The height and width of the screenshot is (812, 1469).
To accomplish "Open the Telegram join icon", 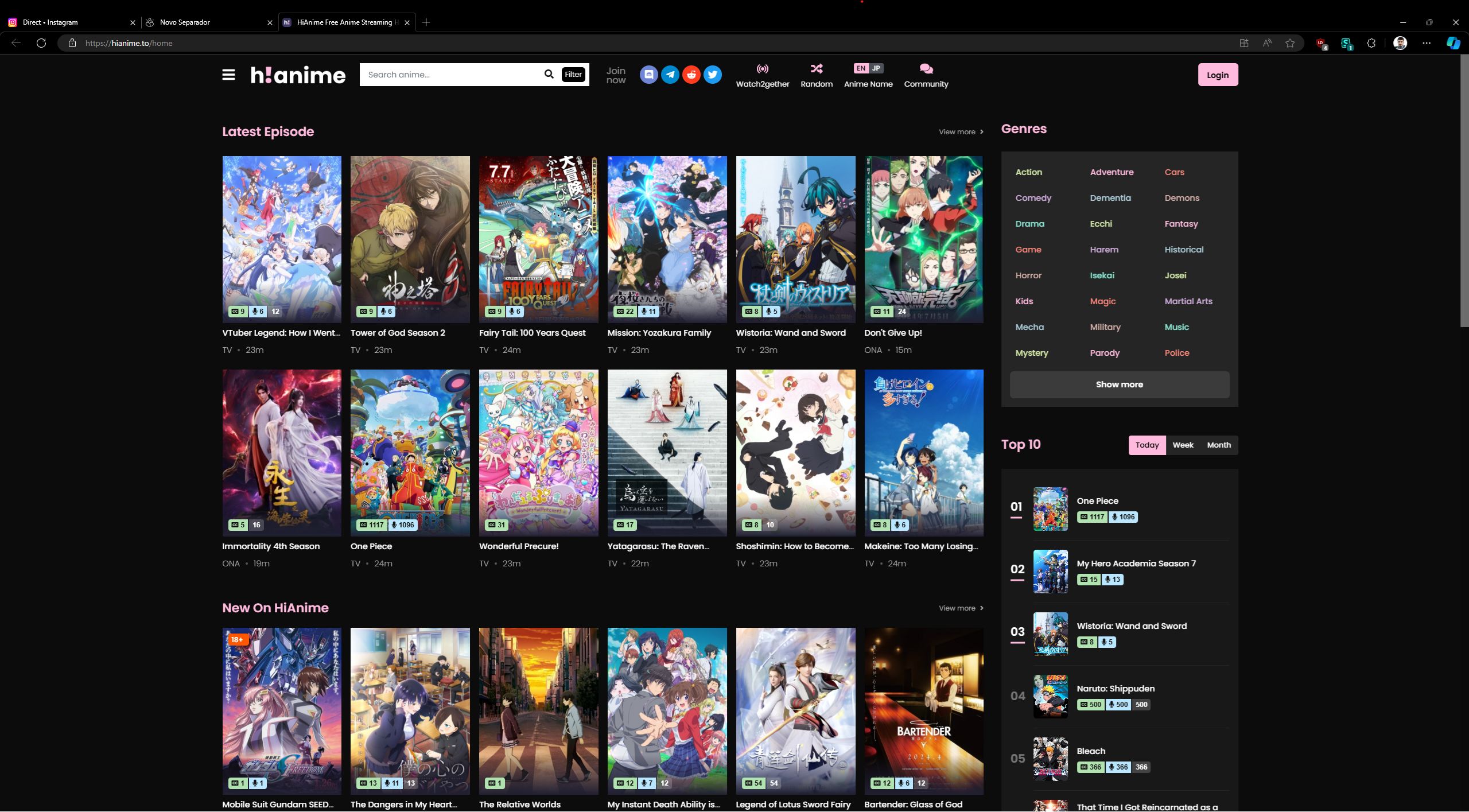I will coord(670,75).
